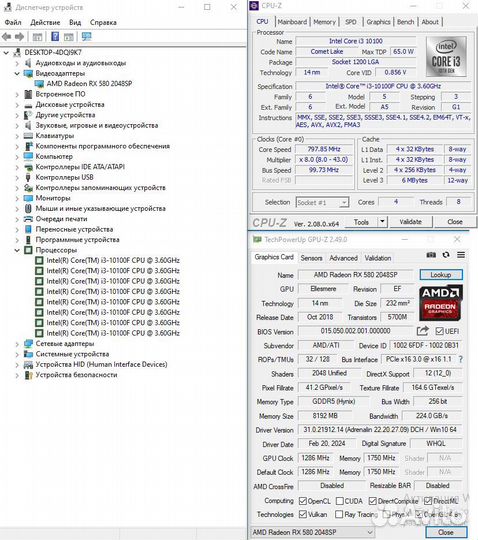
Task: Open the GPU-Z Advanced tab
Action: click(343, 258)
